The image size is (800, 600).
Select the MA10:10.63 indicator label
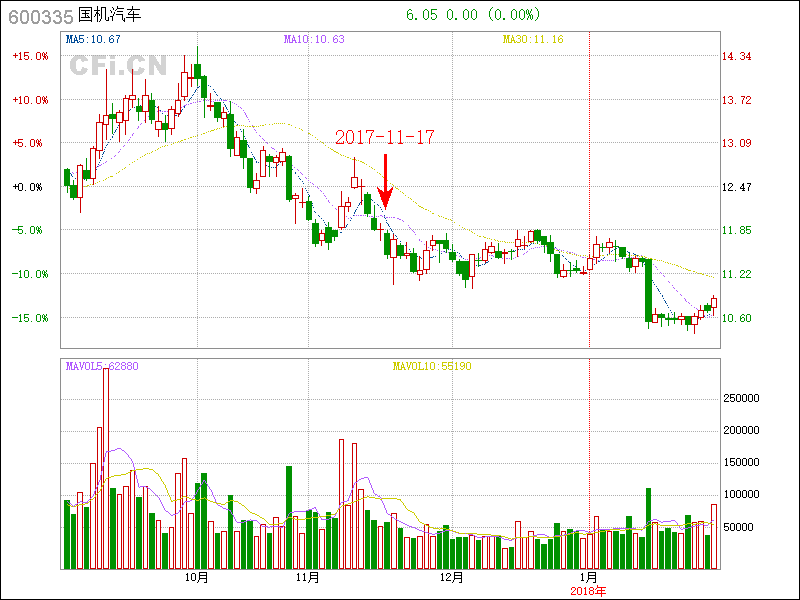(x=314, y=39)
